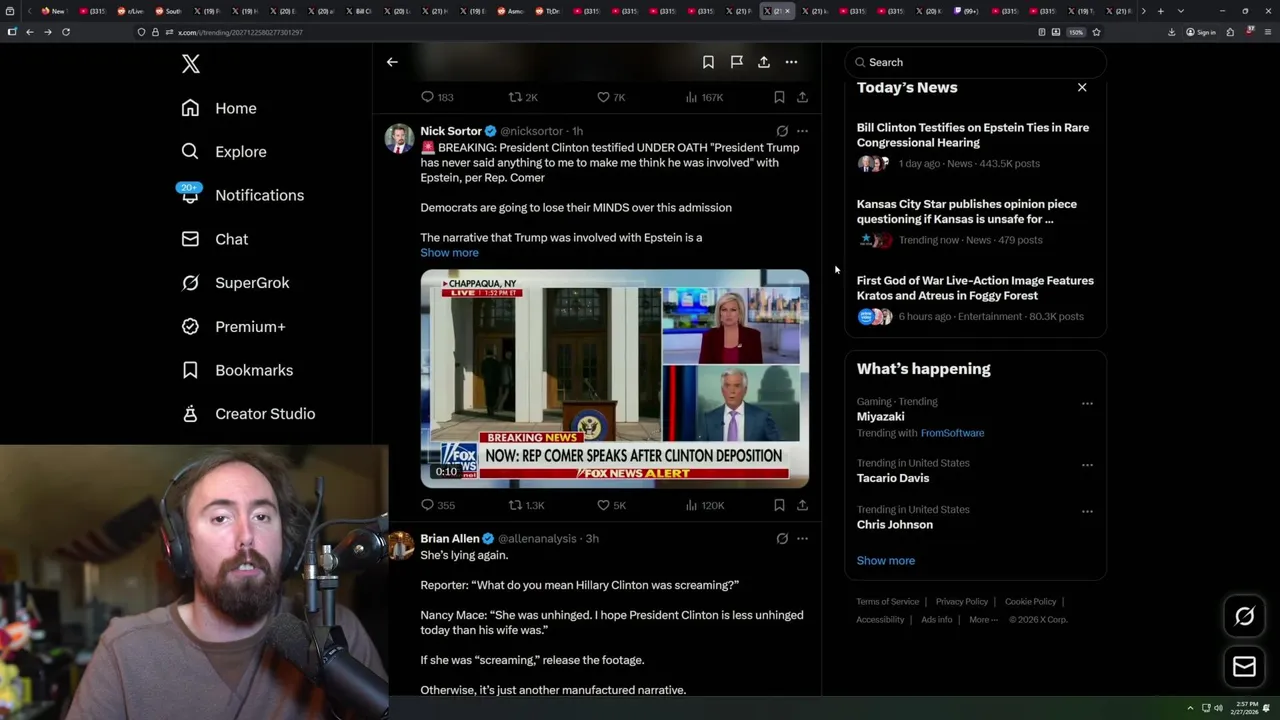The height and width of the screenshot is (720, 1280).
Task: Open Explore from the sidebar
Action: [224, 152]
